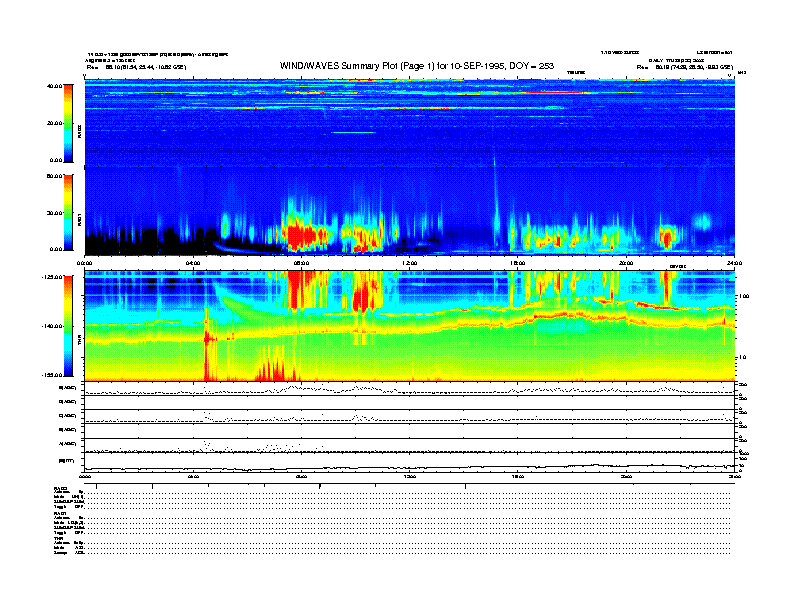Click the 40.00 label on RAD2 color scale

(x=54, y=86)
